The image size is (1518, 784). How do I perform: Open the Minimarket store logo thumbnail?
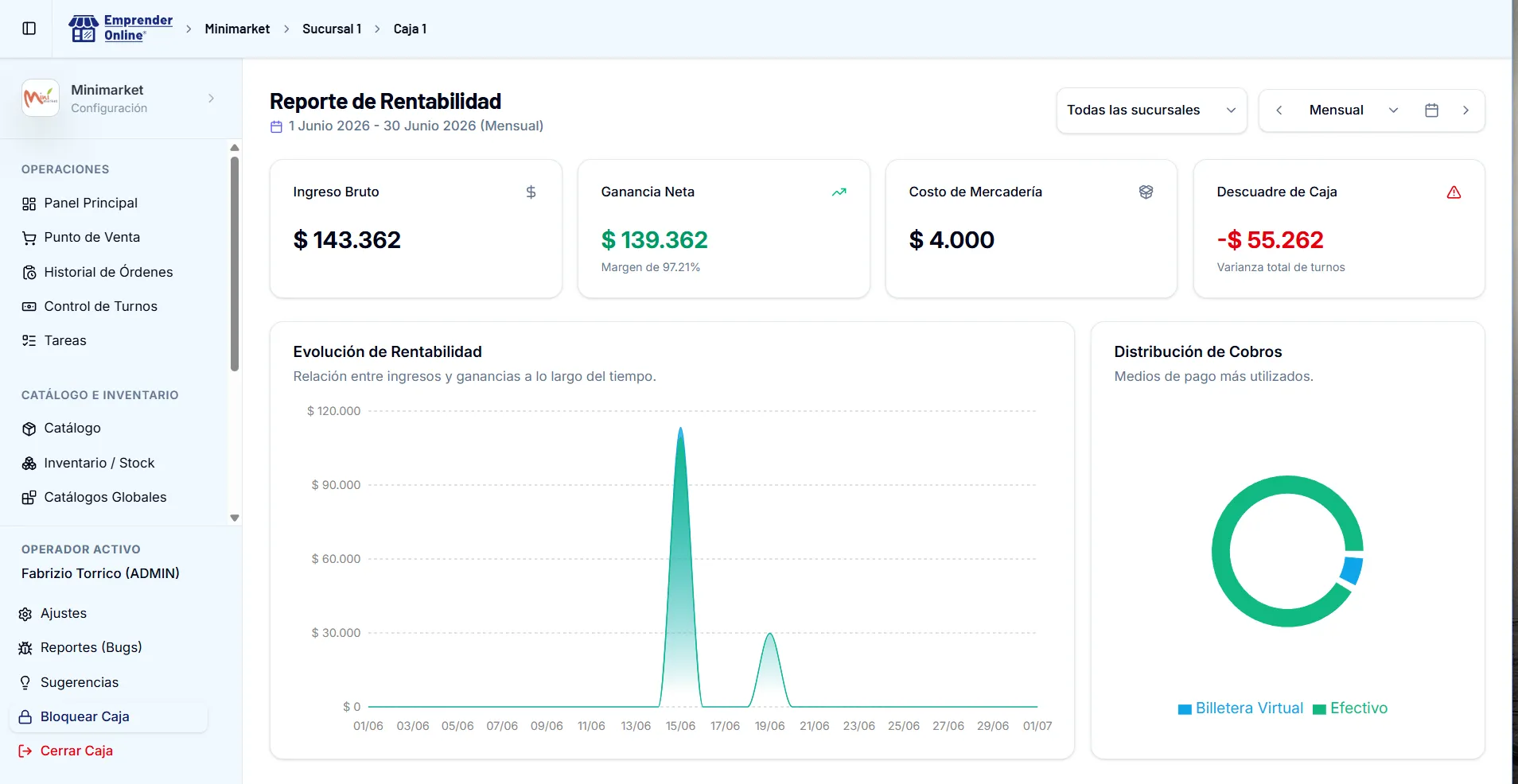pos(41,98)
